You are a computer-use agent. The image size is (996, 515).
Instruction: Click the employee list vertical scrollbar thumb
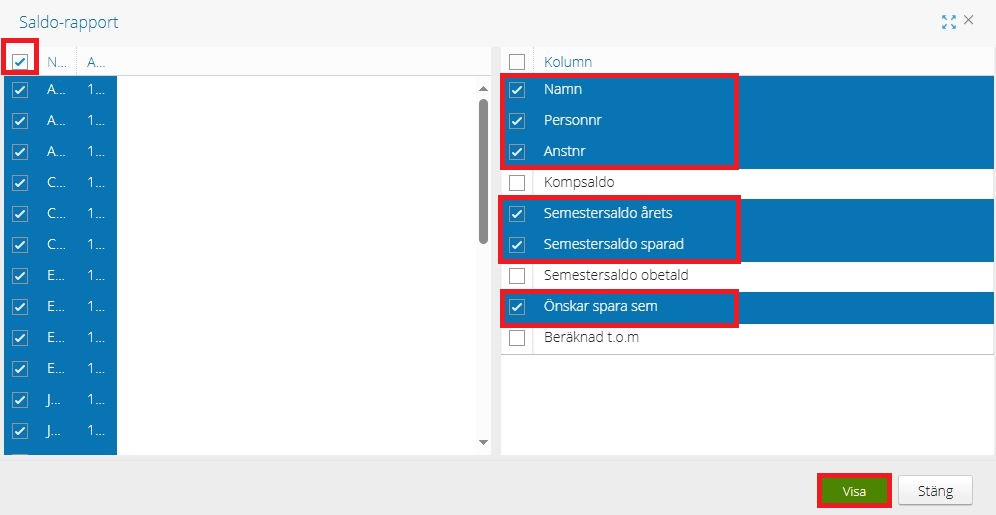click(484, 170)
